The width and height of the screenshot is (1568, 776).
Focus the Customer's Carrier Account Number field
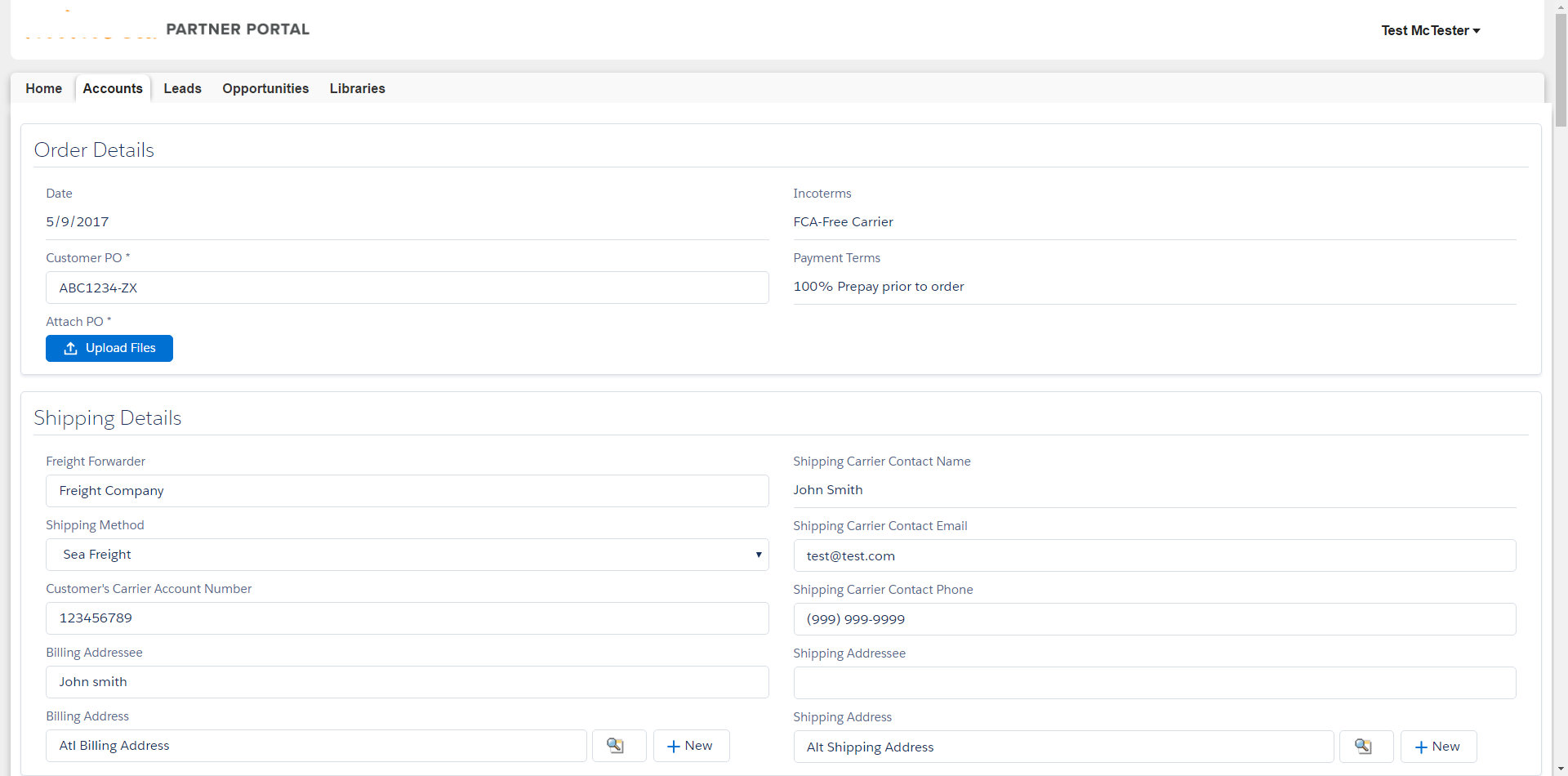(x=407, y=618)
